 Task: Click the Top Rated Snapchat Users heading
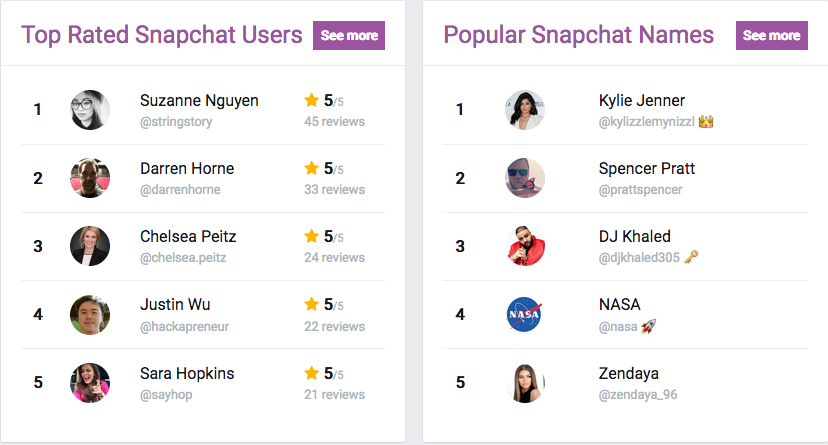162,35
